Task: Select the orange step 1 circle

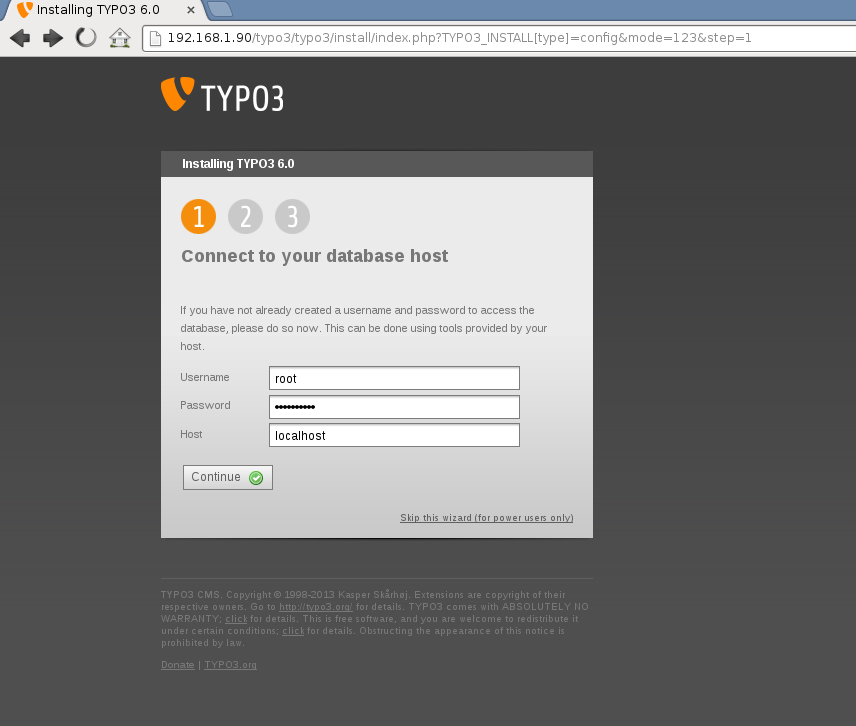Action: pos(198,217)
